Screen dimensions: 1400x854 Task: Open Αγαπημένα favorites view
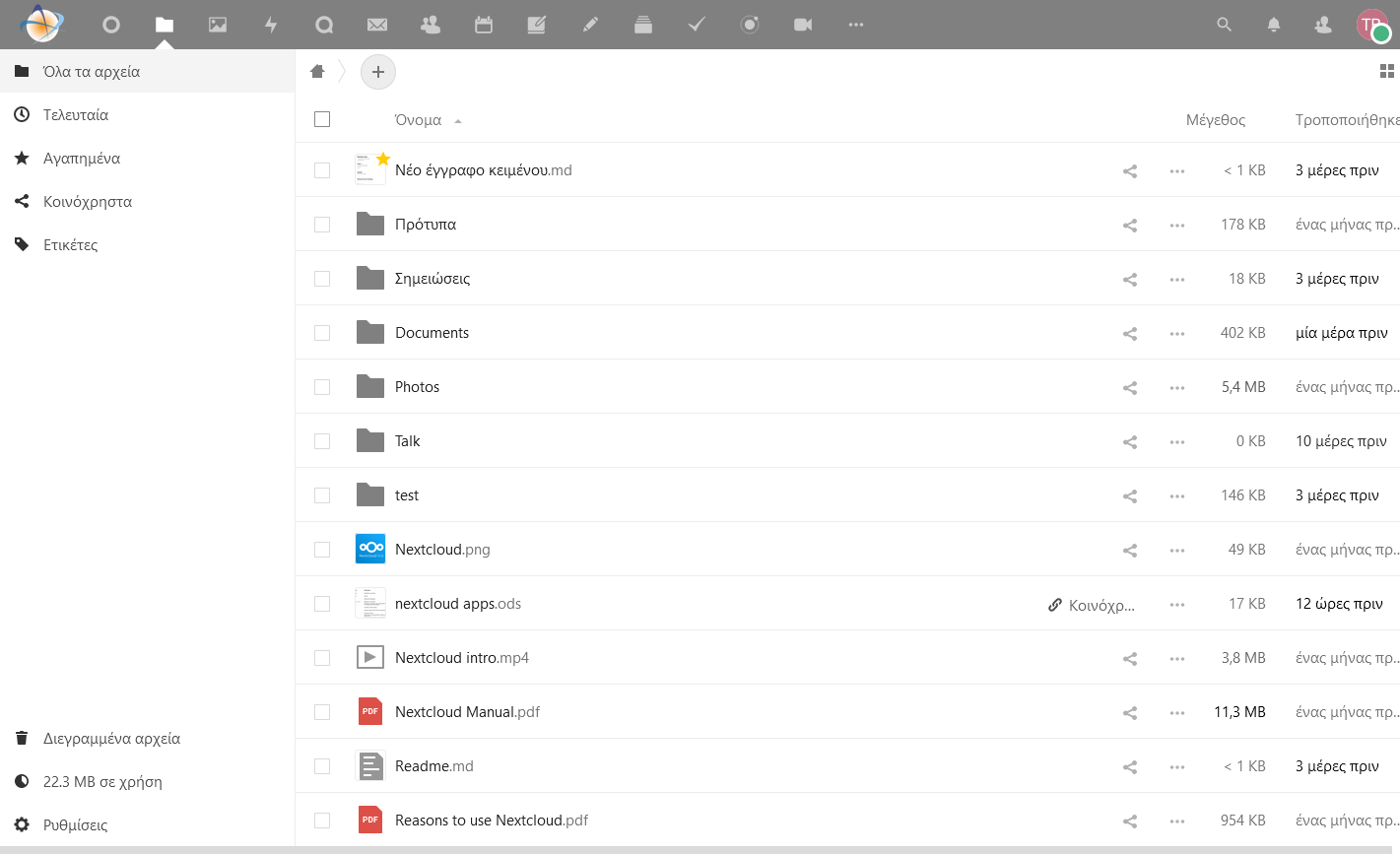(148, 158)
